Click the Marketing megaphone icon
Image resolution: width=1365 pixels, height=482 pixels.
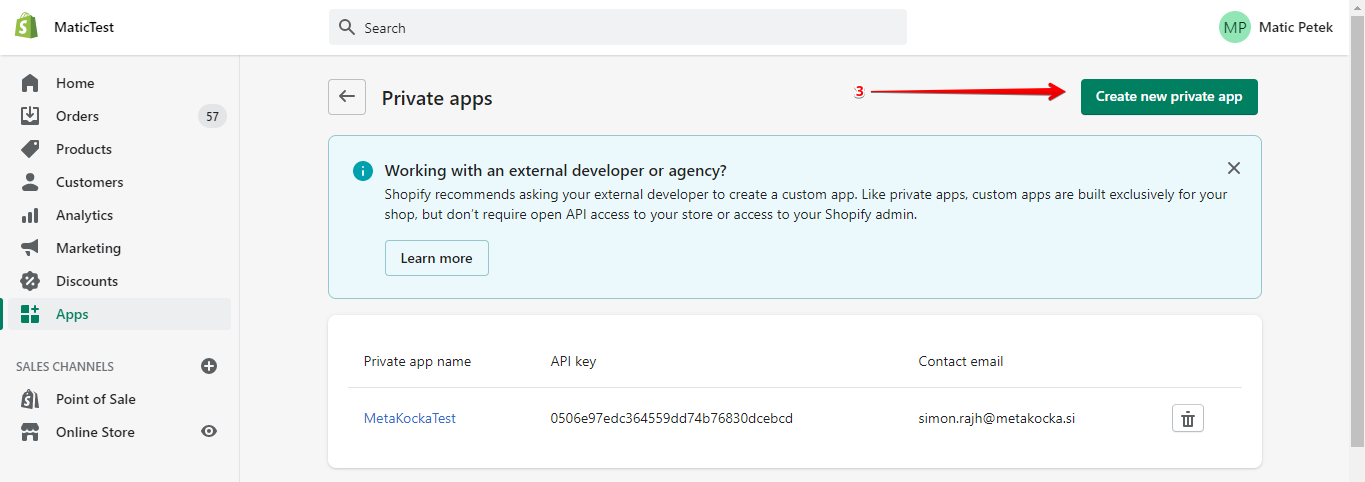(x=30, y=248)
